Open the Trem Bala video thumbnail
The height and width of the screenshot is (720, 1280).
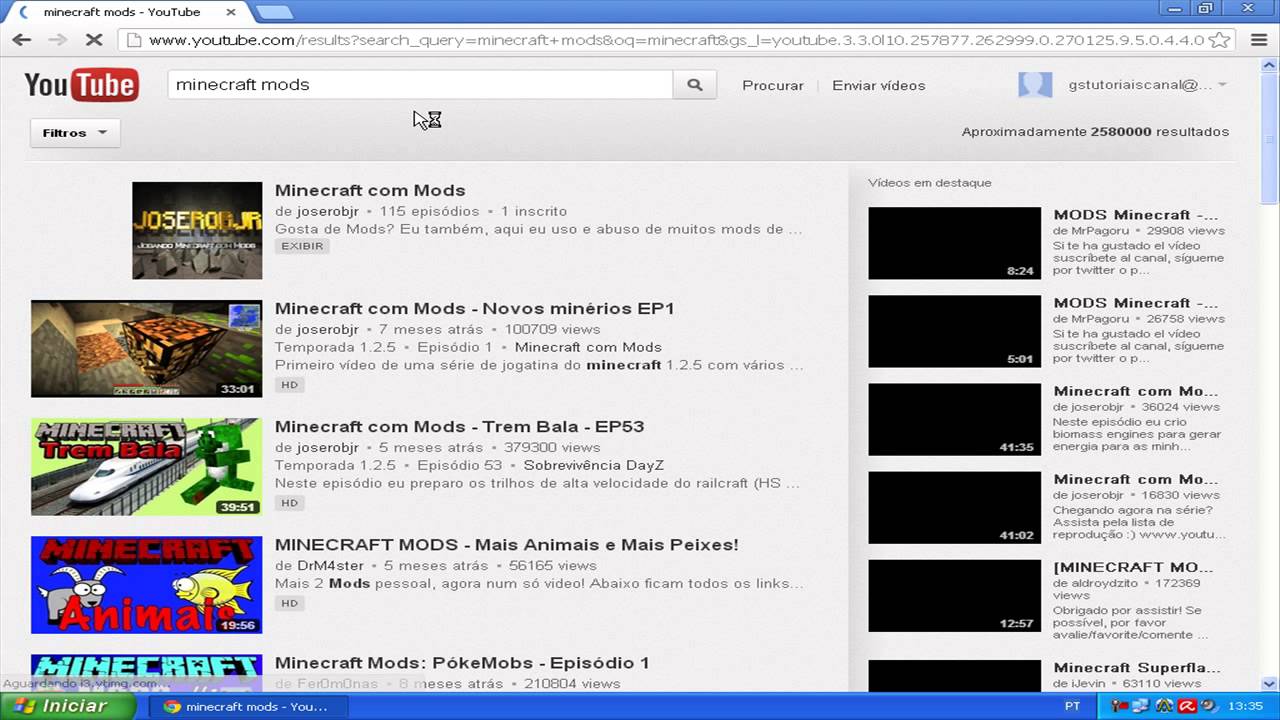(x=146, y=466)
